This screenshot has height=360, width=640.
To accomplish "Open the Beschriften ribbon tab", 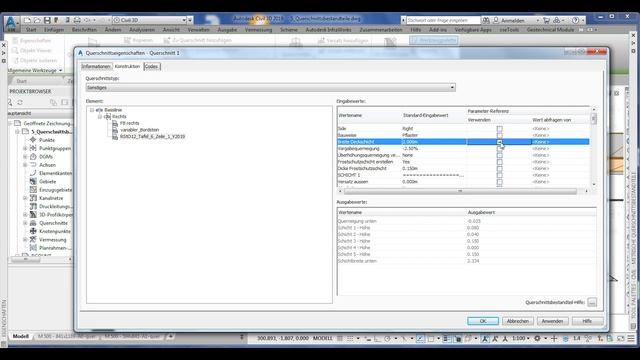I will 84,30.
